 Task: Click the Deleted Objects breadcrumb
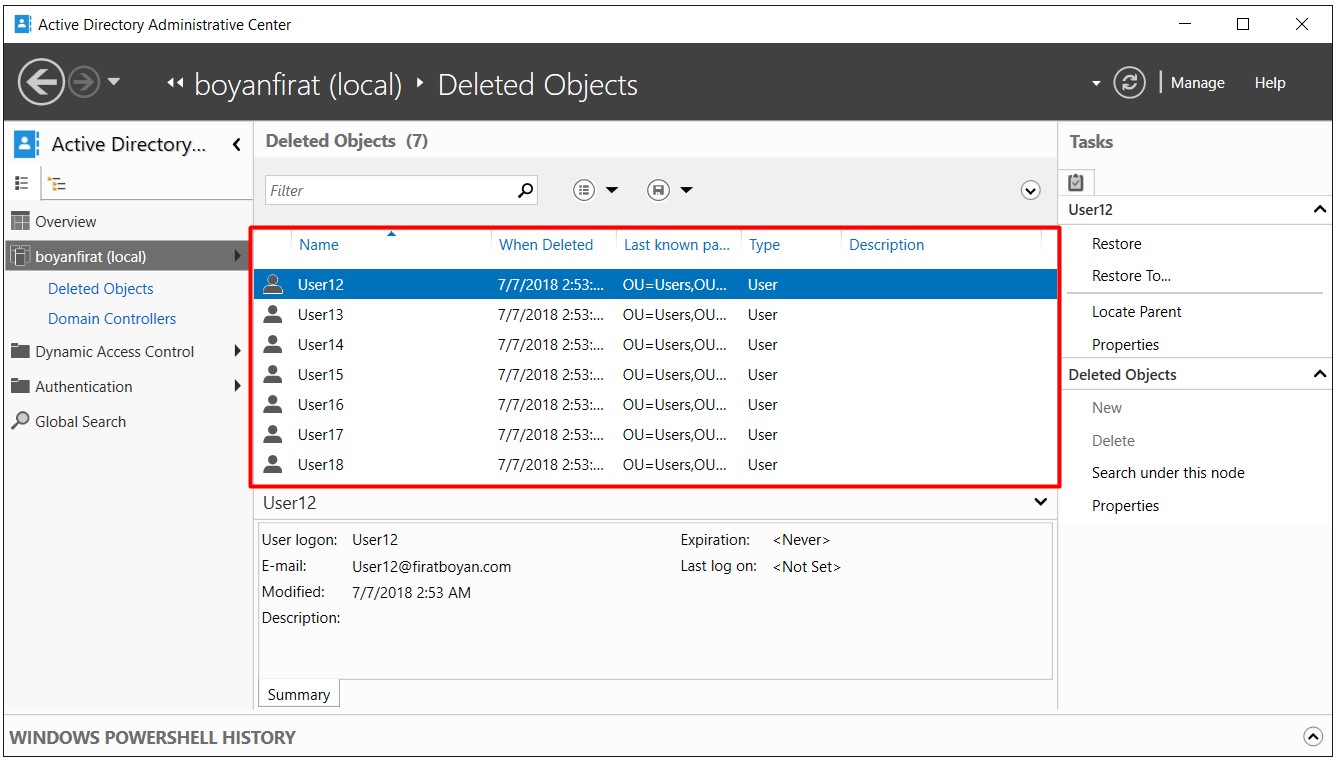tap(538, 85)
